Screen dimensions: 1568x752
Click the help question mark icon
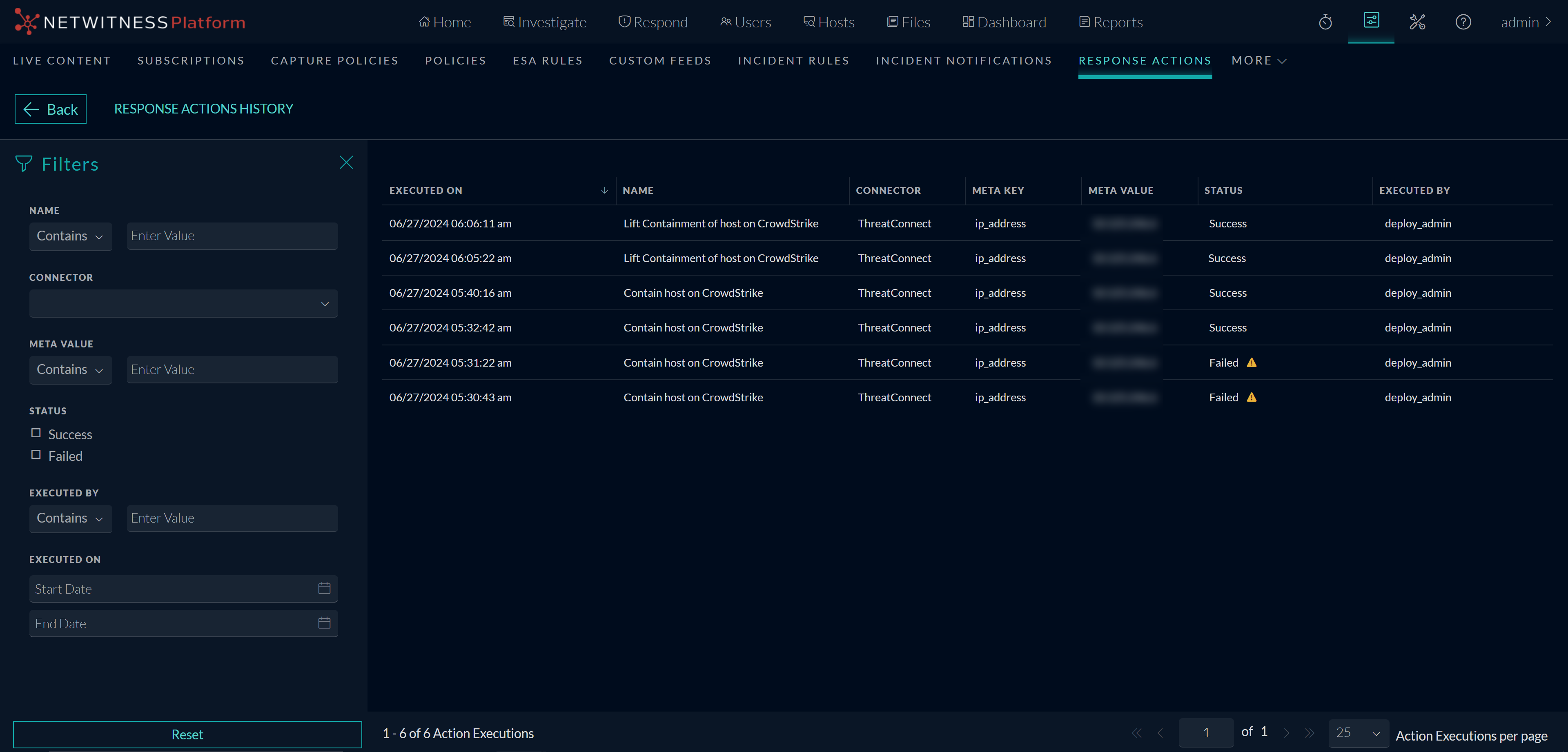coord(1463,22)
